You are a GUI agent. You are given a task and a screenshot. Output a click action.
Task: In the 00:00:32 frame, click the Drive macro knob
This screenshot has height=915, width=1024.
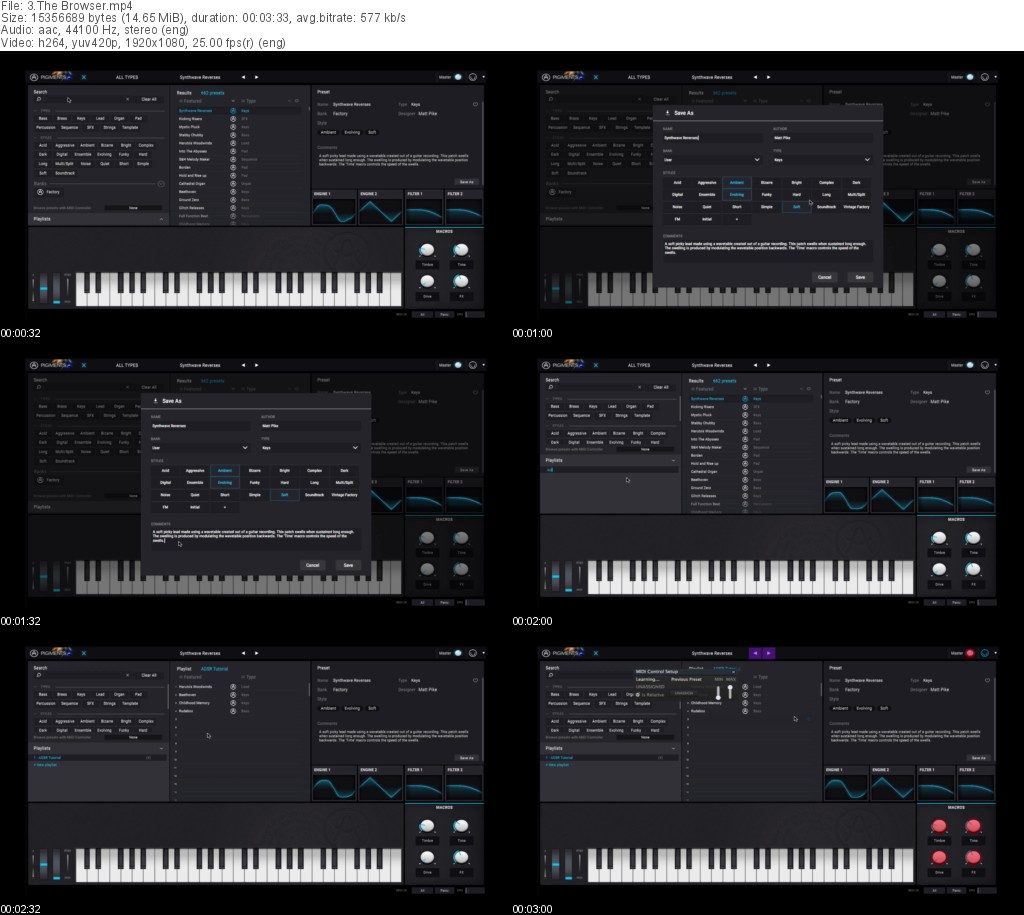[x=427, y=281]
